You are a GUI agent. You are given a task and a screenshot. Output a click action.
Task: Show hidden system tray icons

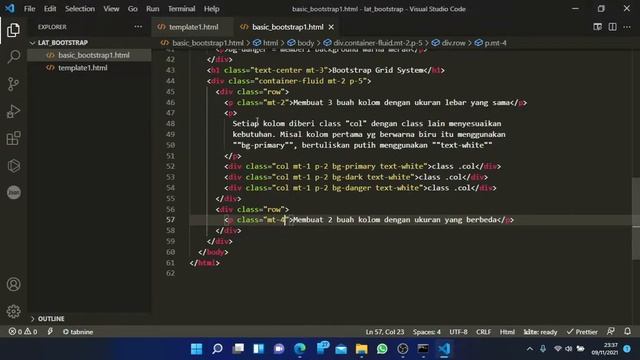(530, 349)
